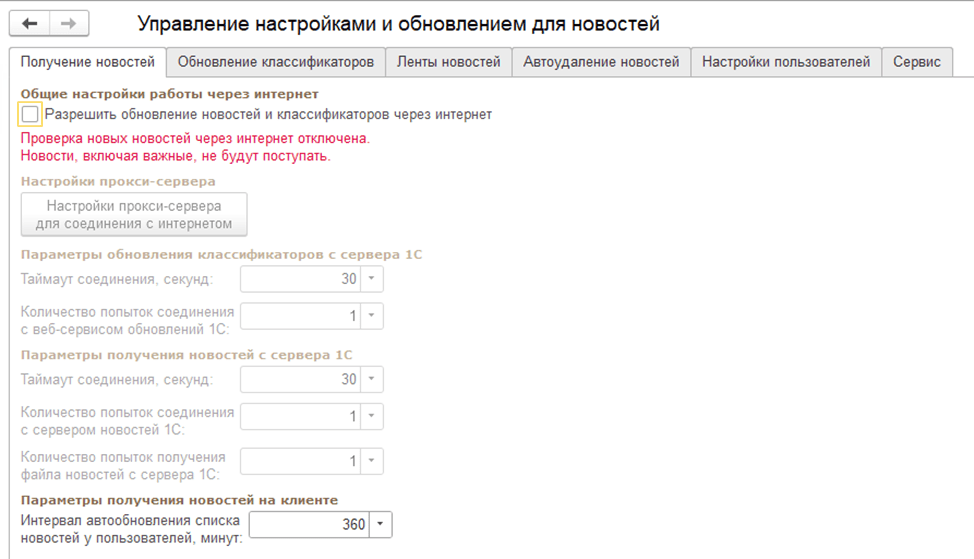Viewport: 974px width, 559px height.
Task: Expand the classifier update timeout dropdown
Action: point(372,279)
